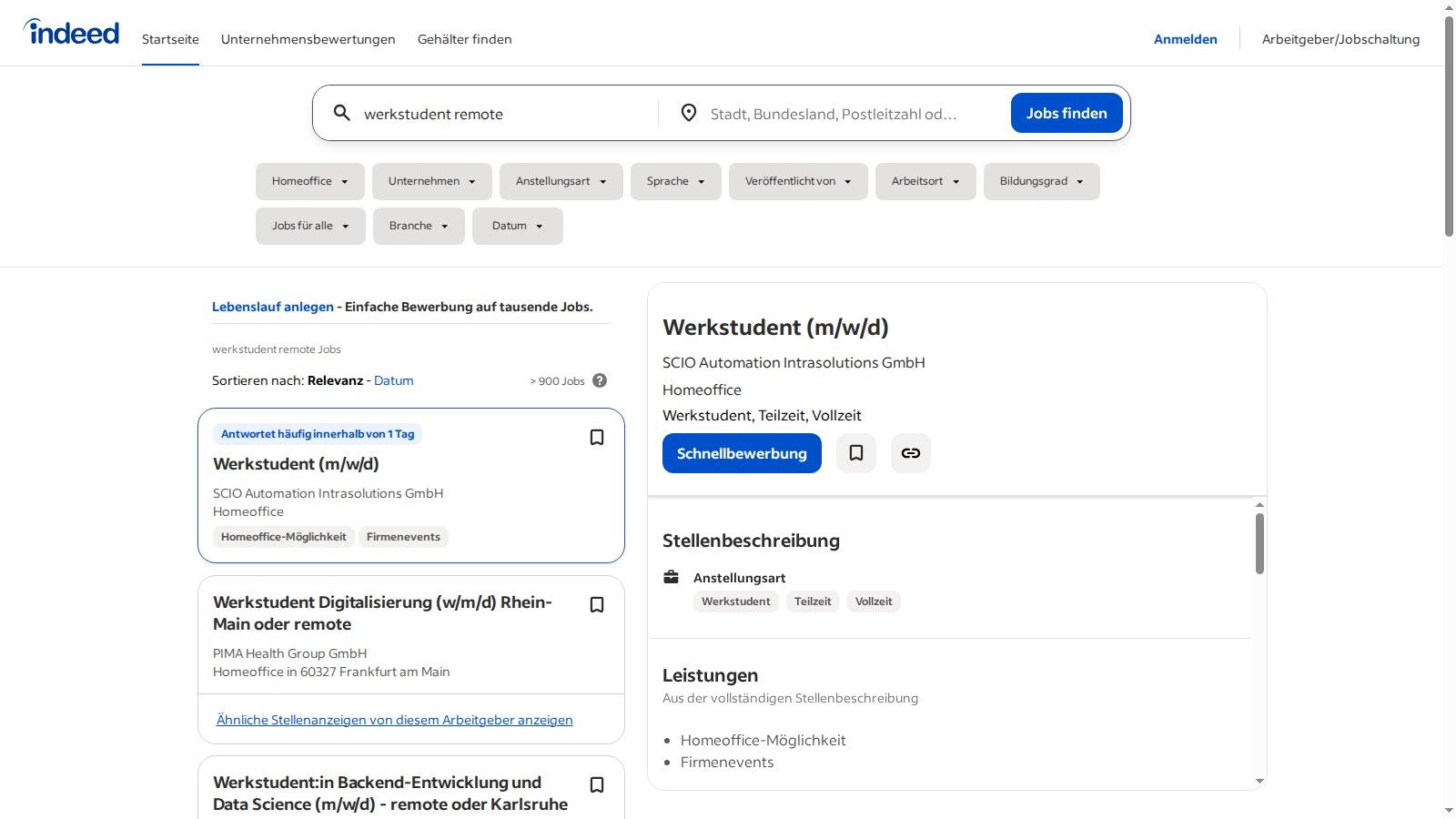Bookmark the Backend-Entwicklung Werkstudent job
Viewport: 1456px width, 819px height.
[x=597, y=785]
